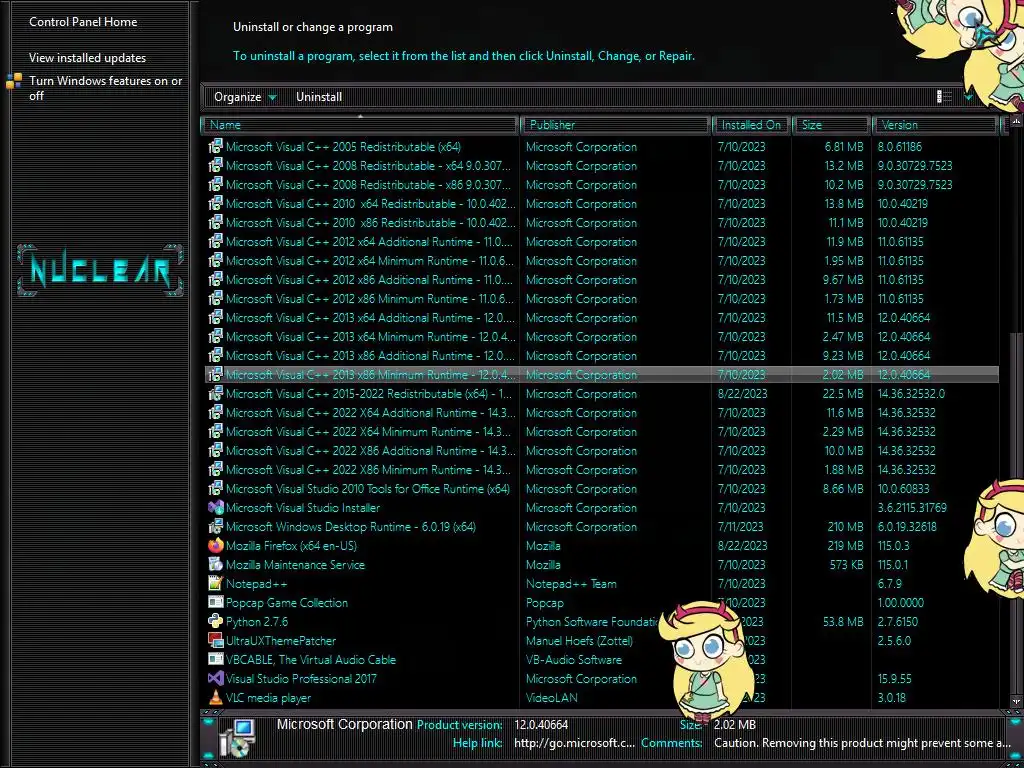Click the VBCABLE Virtual Audio Cable icon

[216, 660]
